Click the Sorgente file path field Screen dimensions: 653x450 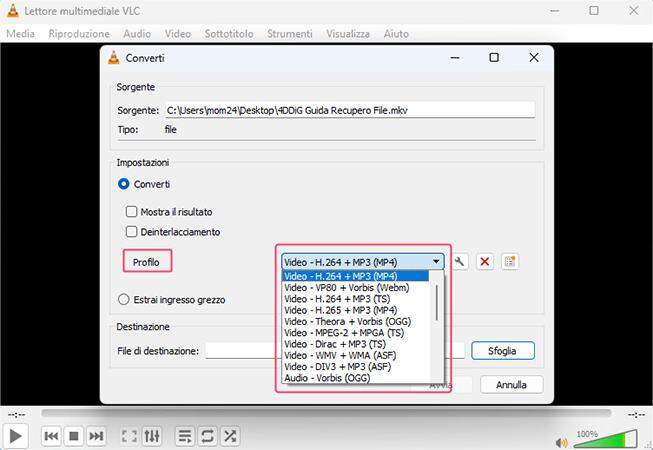(350, 110)
